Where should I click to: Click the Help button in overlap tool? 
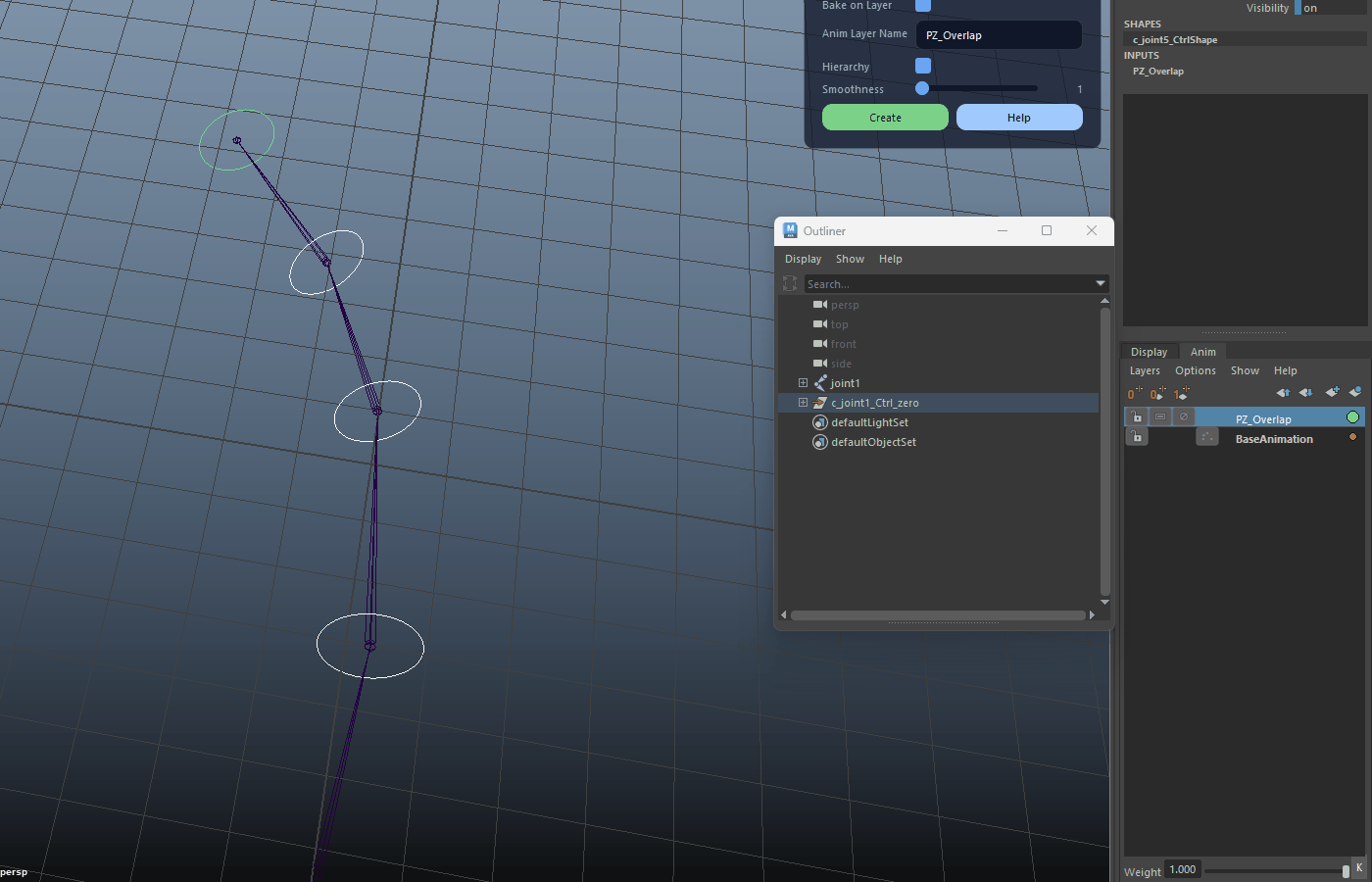click(1019, 118)
